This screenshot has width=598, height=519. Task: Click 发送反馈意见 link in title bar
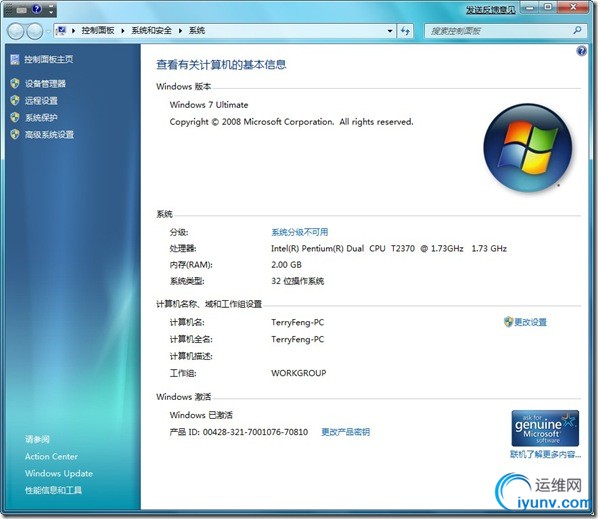(490, 10)
